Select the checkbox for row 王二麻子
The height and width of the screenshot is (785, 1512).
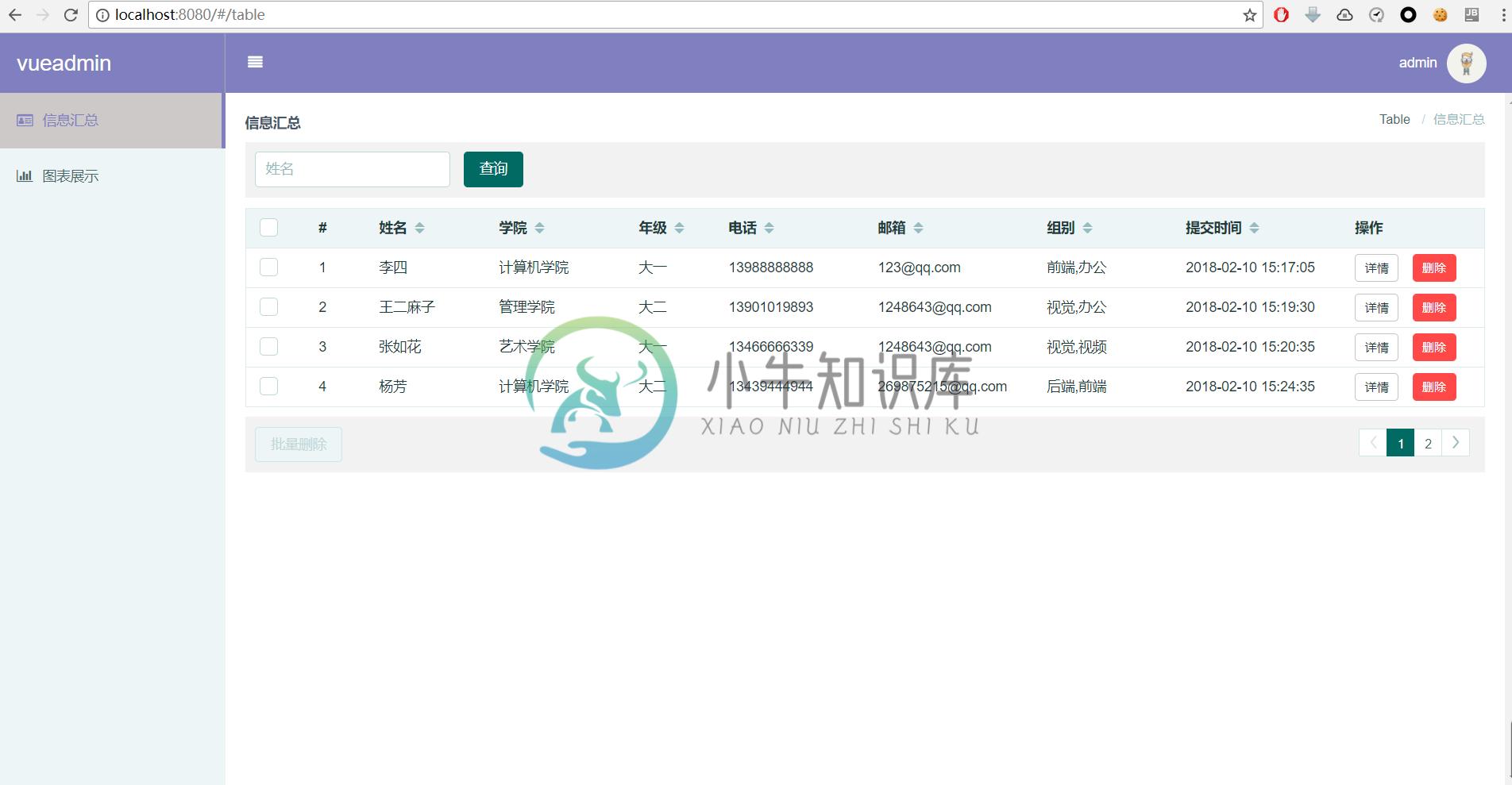coord(269,307)
